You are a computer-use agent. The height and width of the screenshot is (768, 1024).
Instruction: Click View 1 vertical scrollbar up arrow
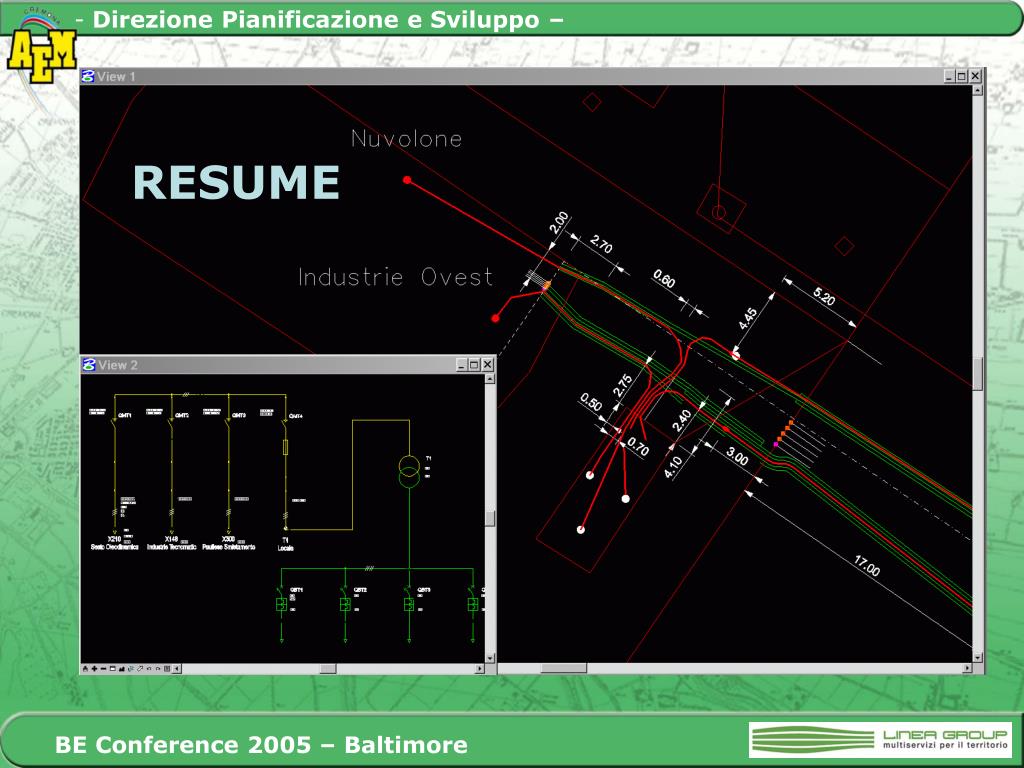(978, 90)
